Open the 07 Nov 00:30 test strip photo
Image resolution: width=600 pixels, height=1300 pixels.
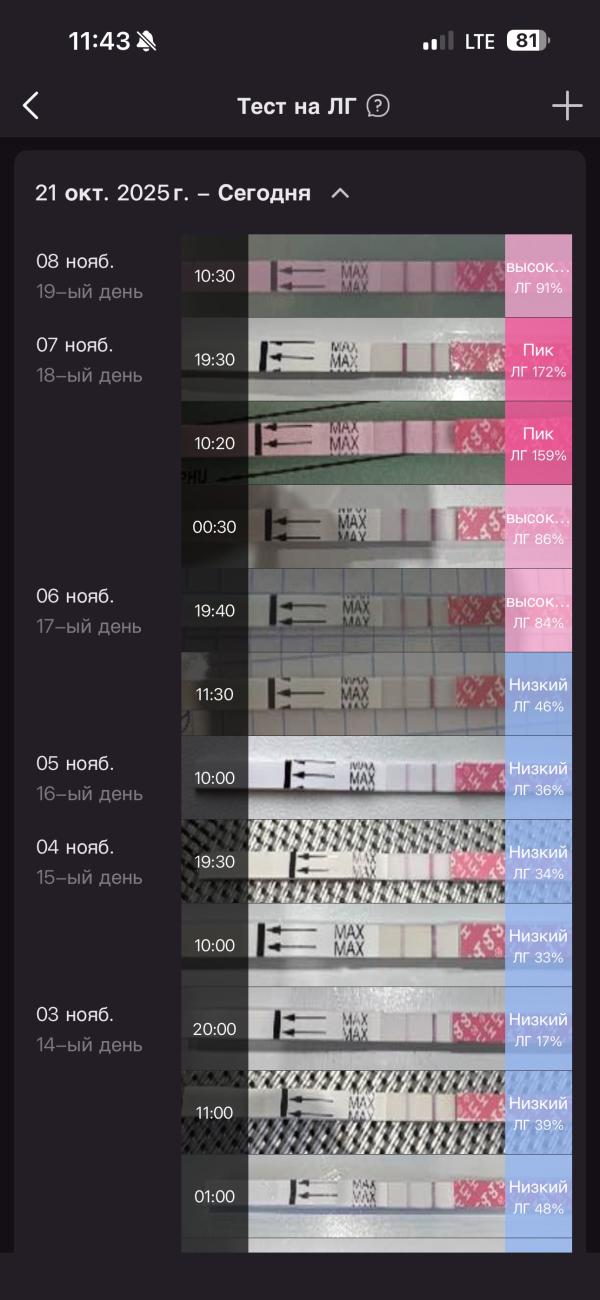click(x=376, y=527)
